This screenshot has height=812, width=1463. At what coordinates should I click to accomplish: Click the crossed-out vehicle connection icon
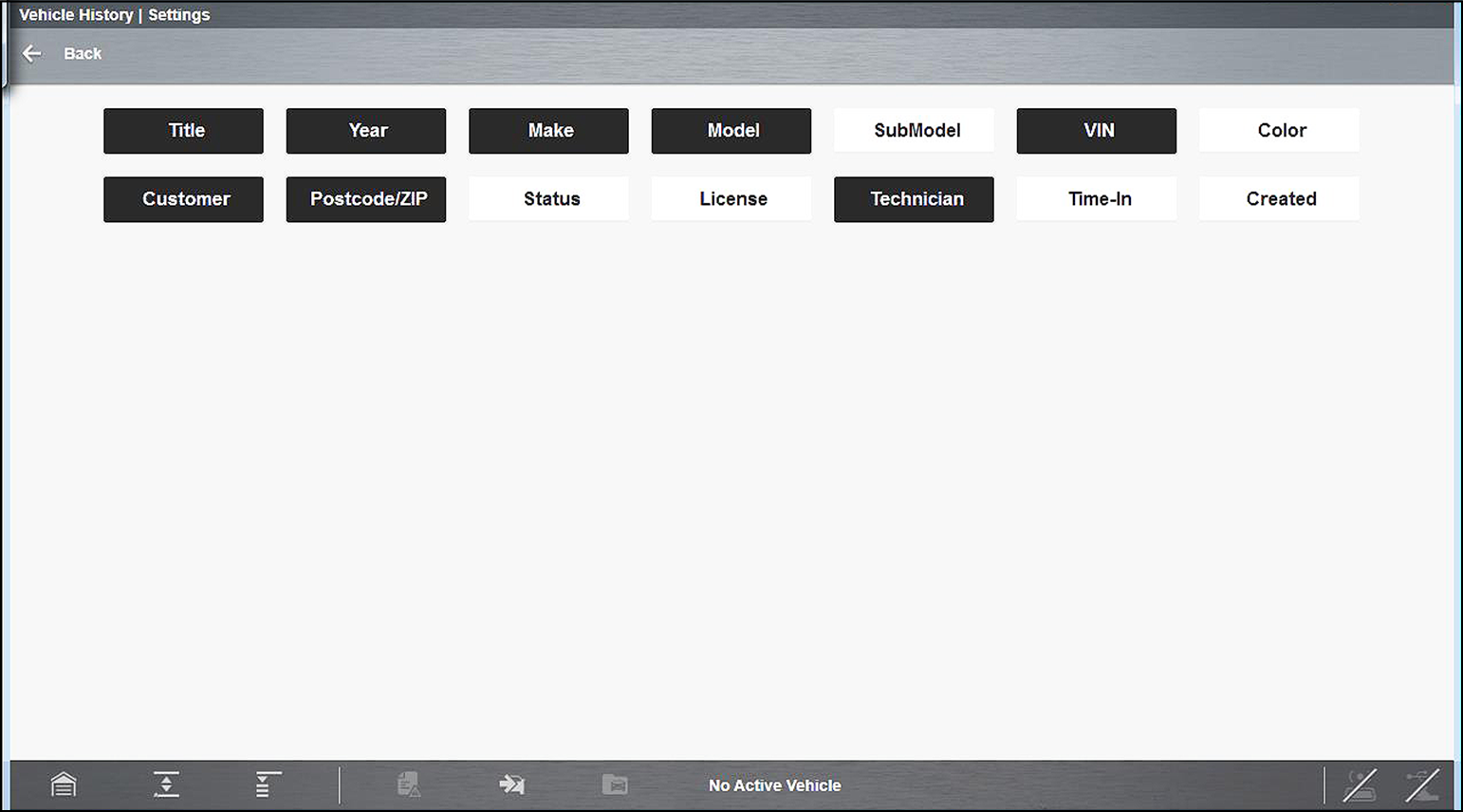click(1360, 785)
